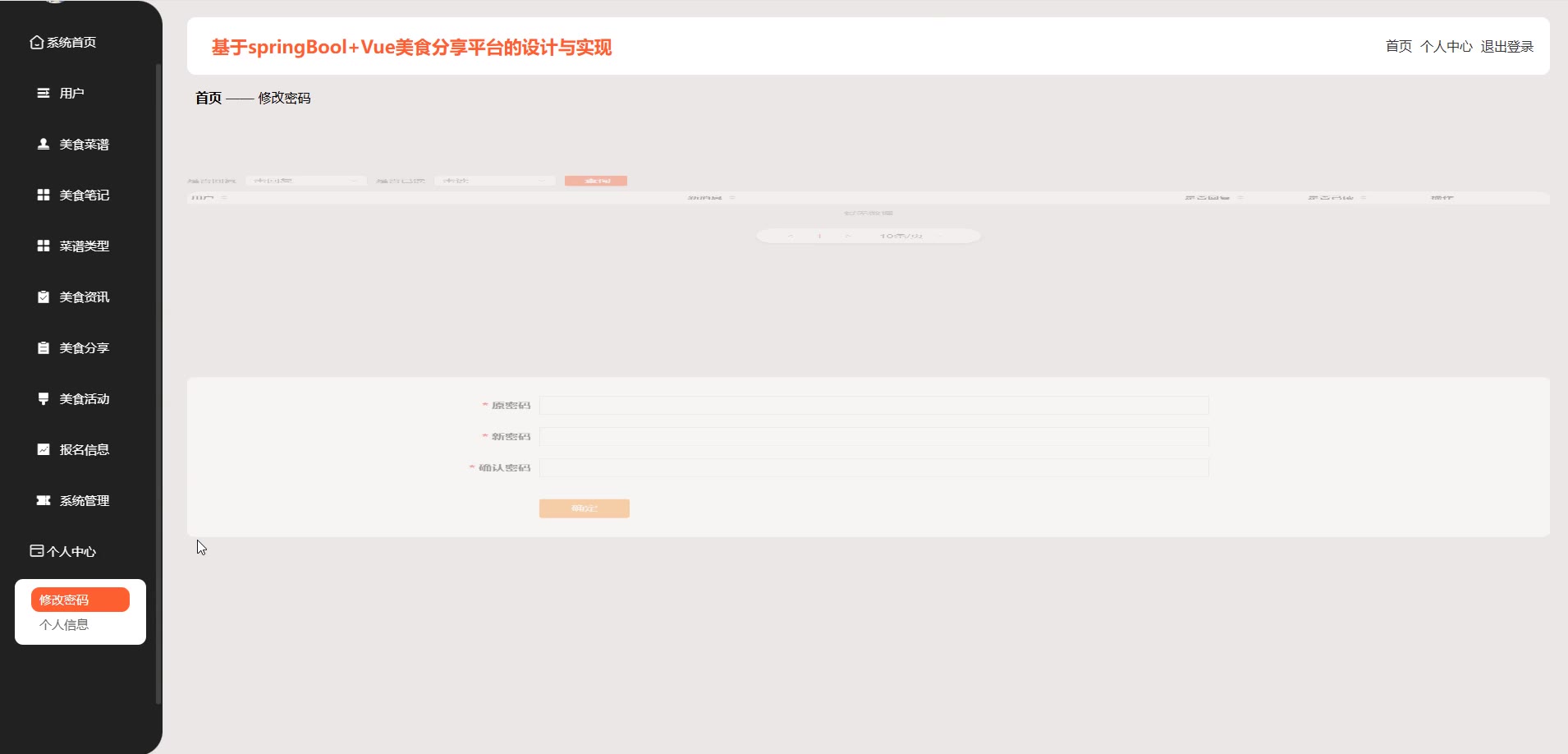Click the 菜谱类型 grid icon
Screen dimensions: 1568x754
coord(44,246)
